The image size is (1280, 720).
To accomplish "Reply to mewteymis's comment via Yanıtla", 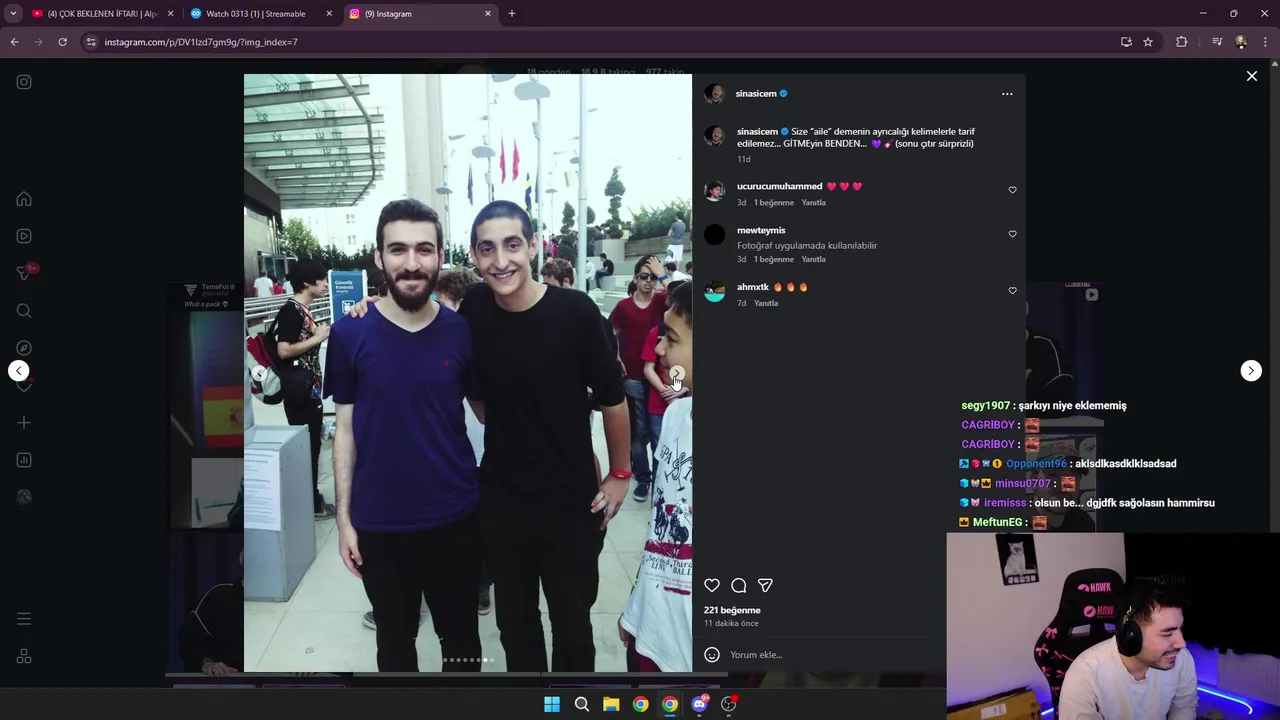I will pos(813,260).
